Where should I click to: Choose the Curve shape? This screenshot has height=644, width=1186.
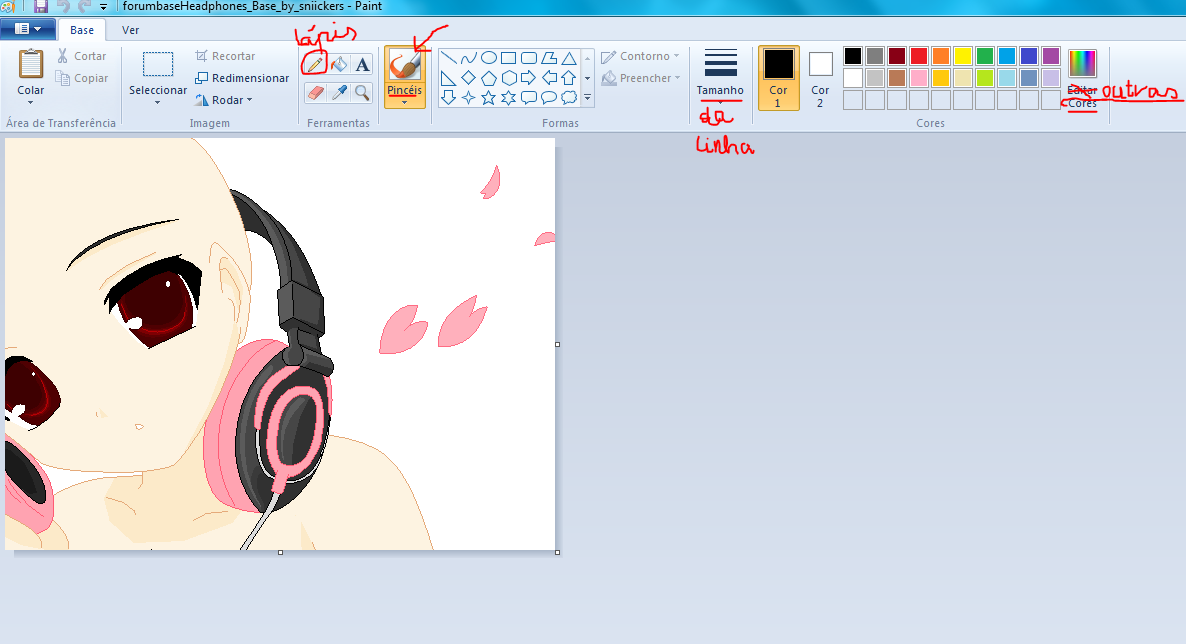click(x=469, y=58)
